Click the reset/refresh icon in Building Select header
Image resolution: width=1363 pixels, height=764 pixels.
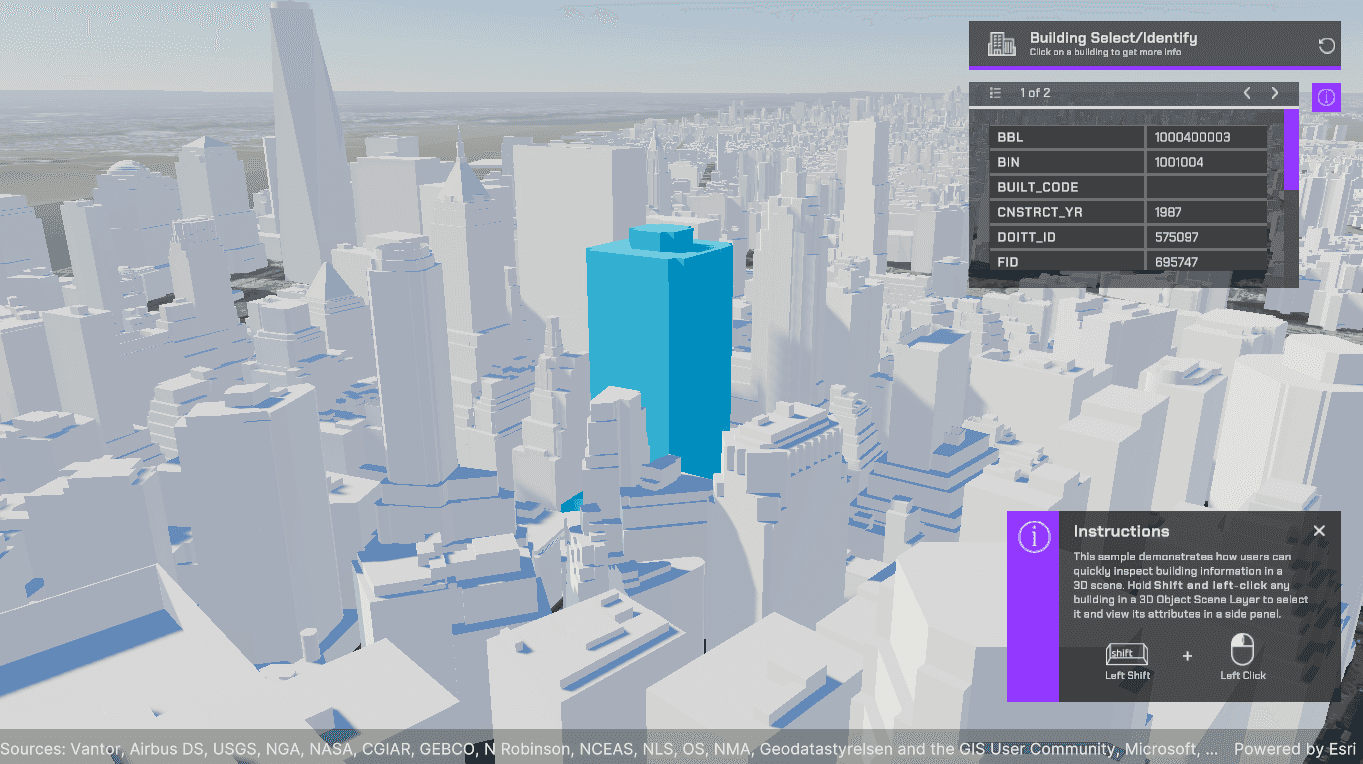tap(1326, 45)
